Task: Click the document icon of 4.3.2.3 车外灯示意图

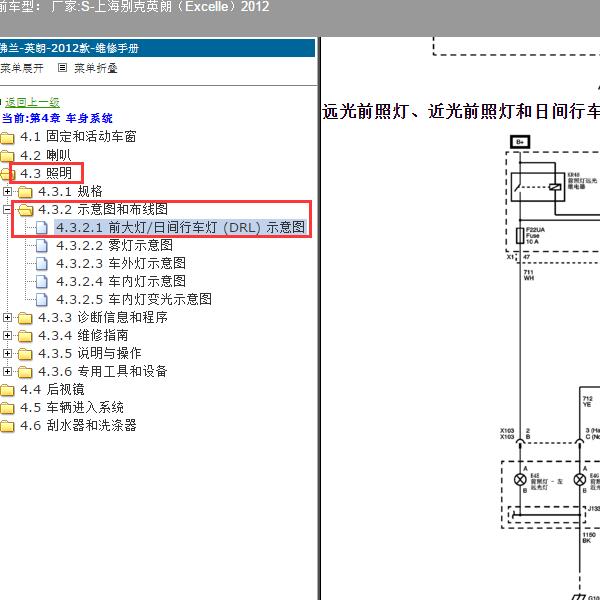Action: click(41, 263)
